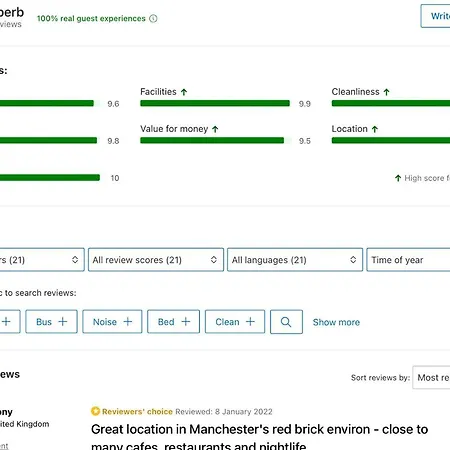This screenshot has width=450, height=450.
Task: Click the Great location in Manchester's review title
Action: (x=260, y=437)
